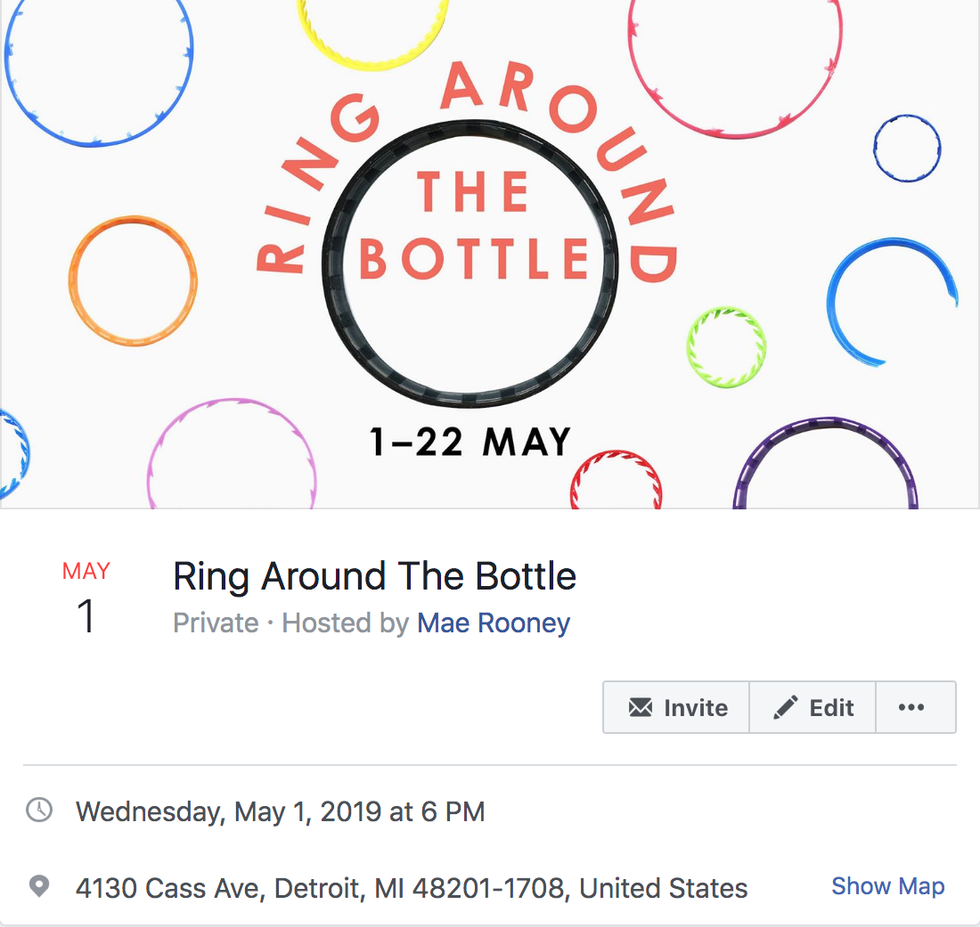Click the envelope icon on the Invite button
Screen dimensions: 980x927
641,707
